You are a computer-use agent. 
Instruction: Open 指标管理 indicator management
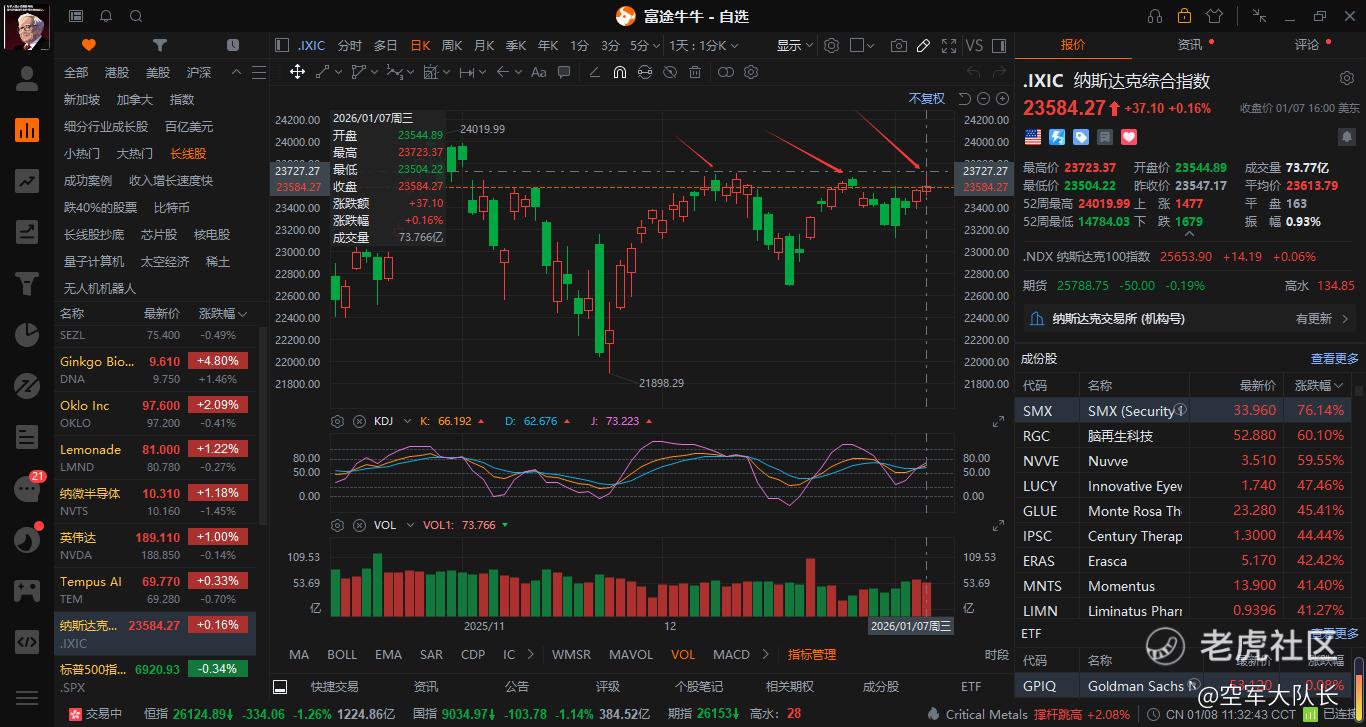pos(812,654)
